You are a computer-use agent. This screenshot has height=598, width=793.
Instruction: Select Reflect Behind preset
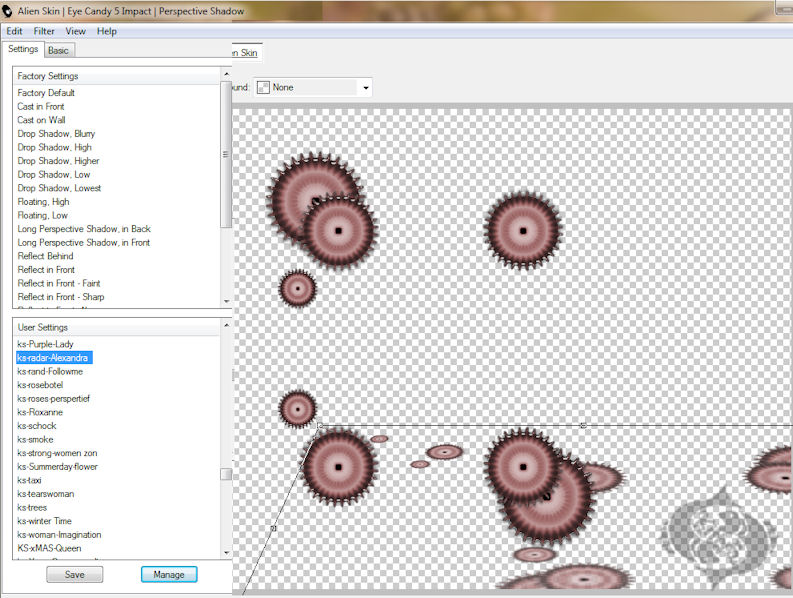click(46, 257)
